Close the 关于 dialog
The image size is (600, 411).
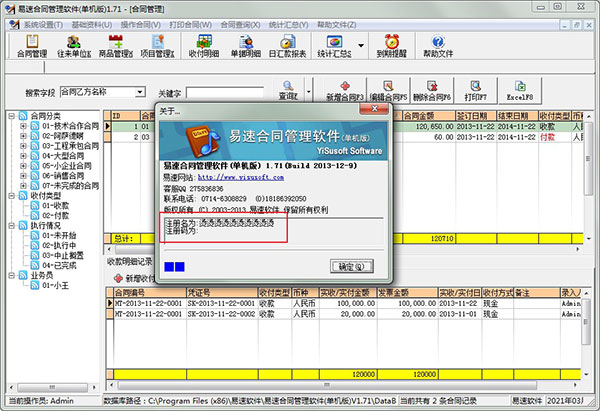tap(374, 109)
